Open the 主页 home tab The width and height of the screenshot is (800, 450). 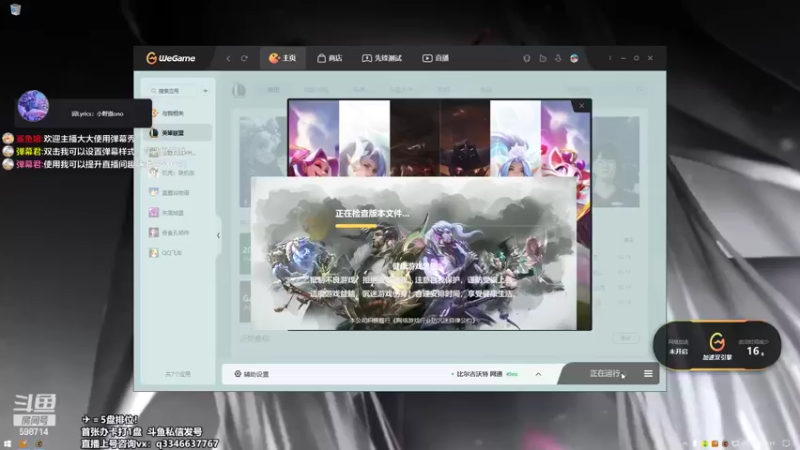click(283, 58)
